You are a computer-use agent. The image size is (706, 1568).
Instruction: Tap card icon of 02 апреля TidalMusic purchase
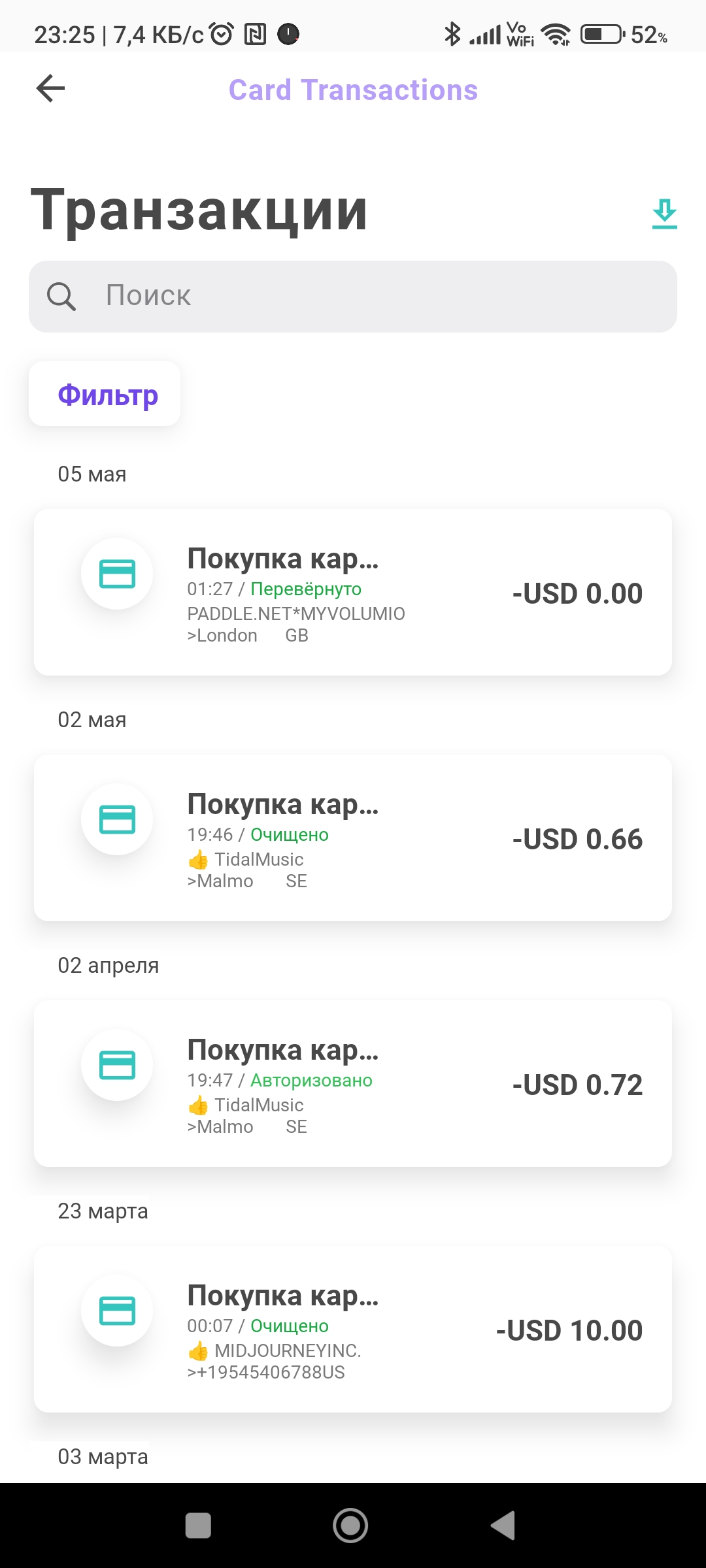[117, 1065]
